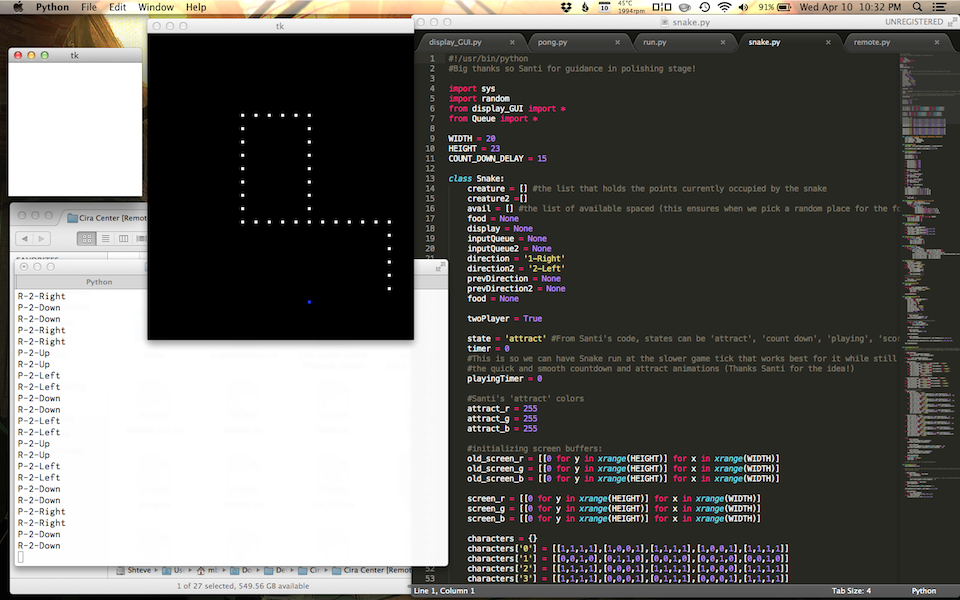
Task: Click the Finder back arrow button
Action: point(24,239)
